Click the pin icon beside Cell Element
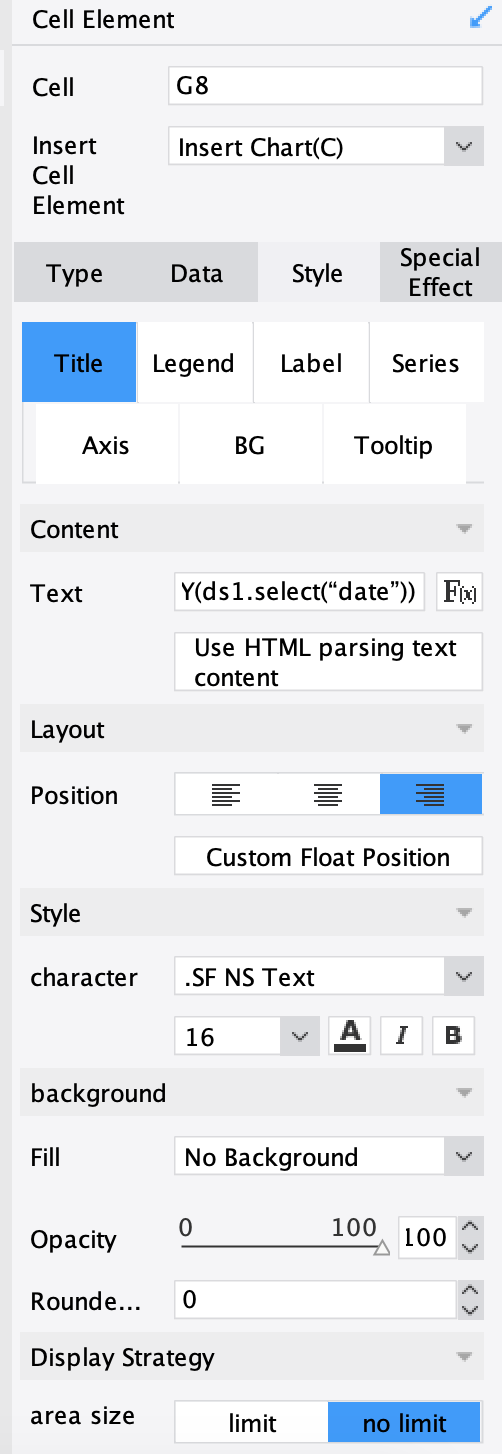 coord(478,19)
